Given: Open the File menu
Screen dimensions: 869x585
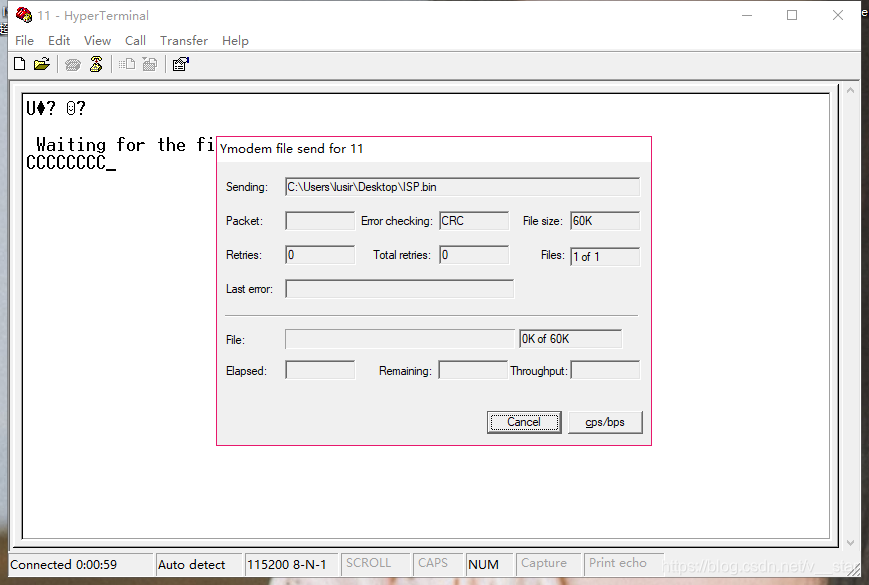Looking at the screenshot, I should point(24,40).
